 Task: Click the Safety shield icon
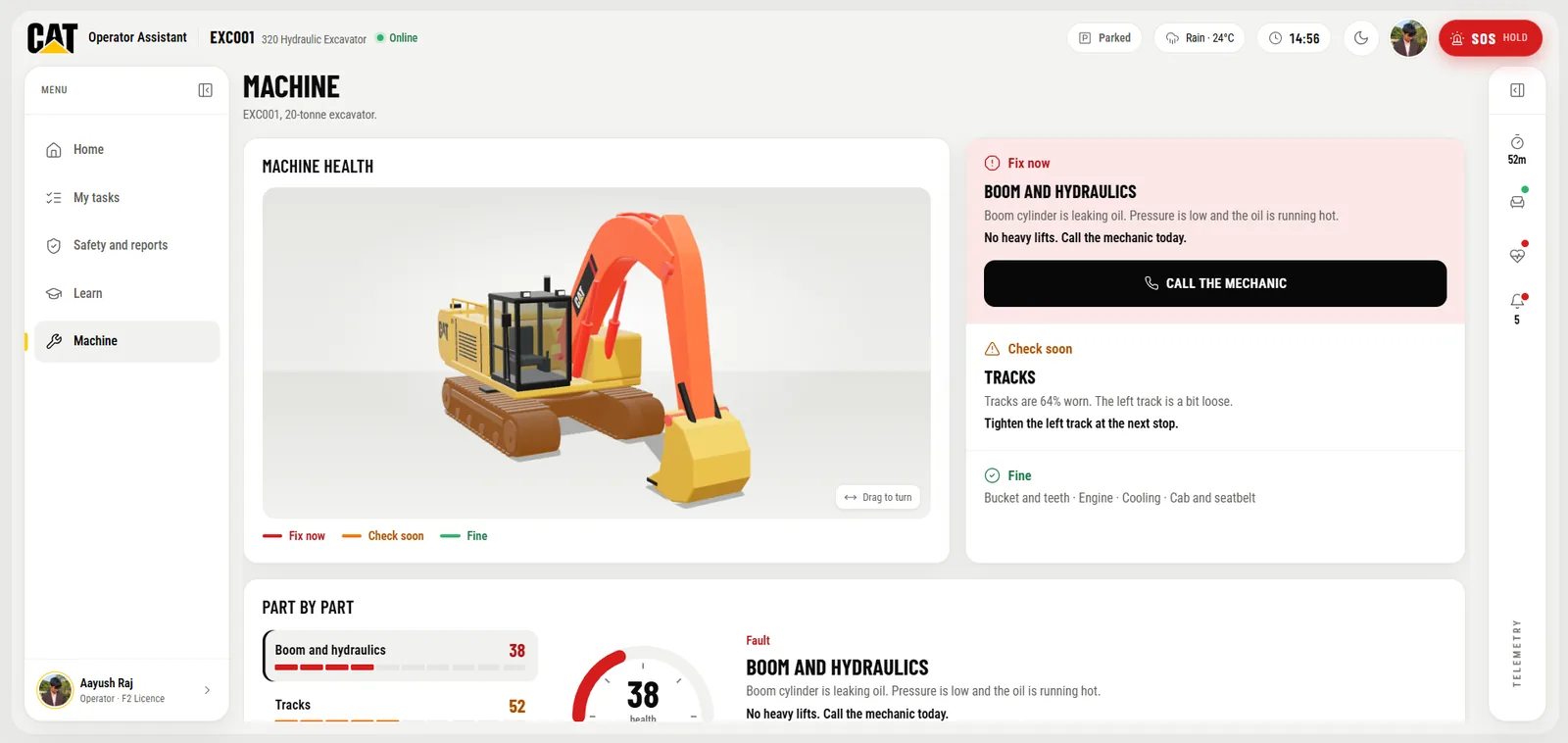tap(54, 246)
